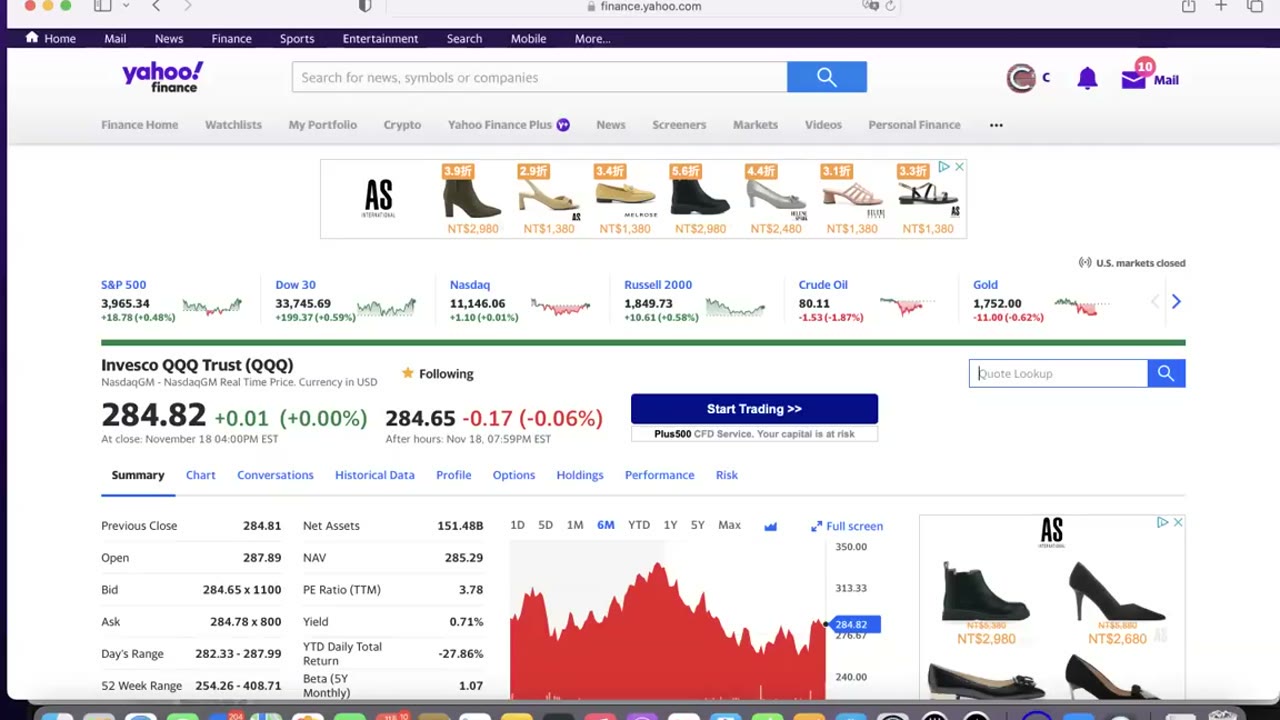Image resolution: width=1280 pixels, height=720 pixels.
Task: Select the 6M chart range
Action: [x=606, y=525]
